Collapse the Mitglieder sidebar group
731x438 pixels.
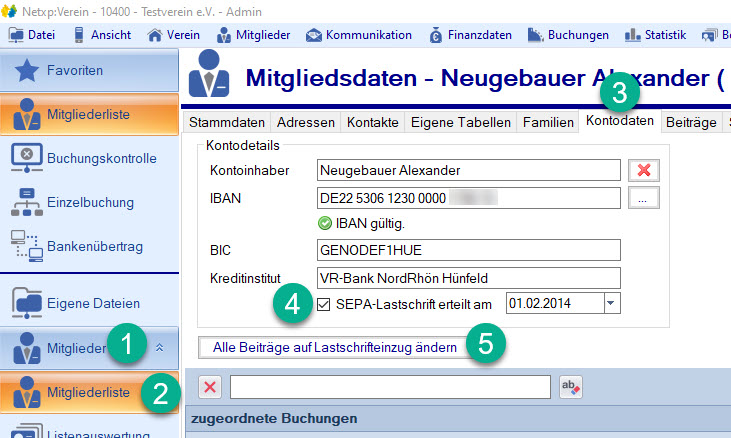tap(159, 348)
